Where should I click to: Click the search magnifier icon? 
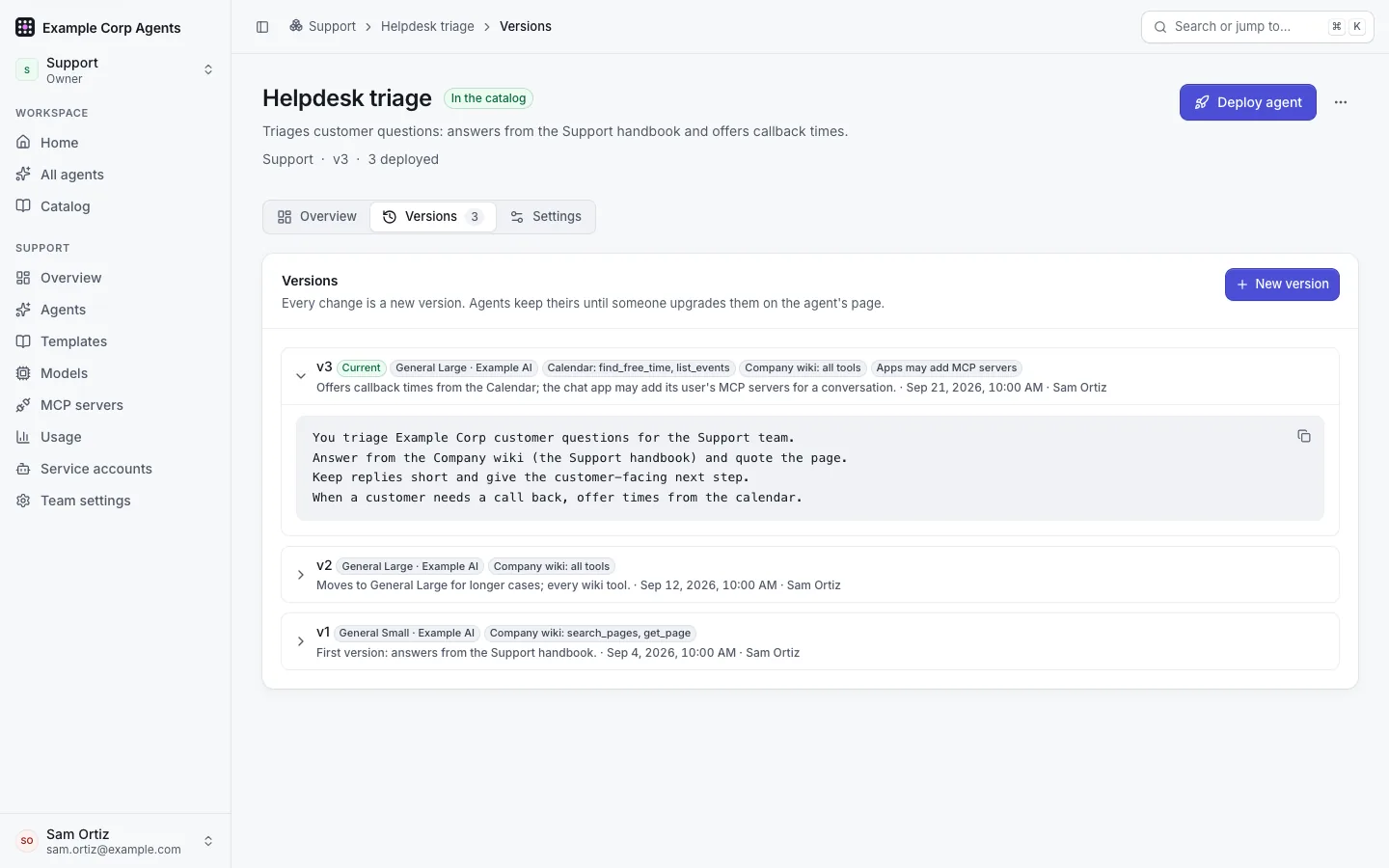click(1160, 27)
